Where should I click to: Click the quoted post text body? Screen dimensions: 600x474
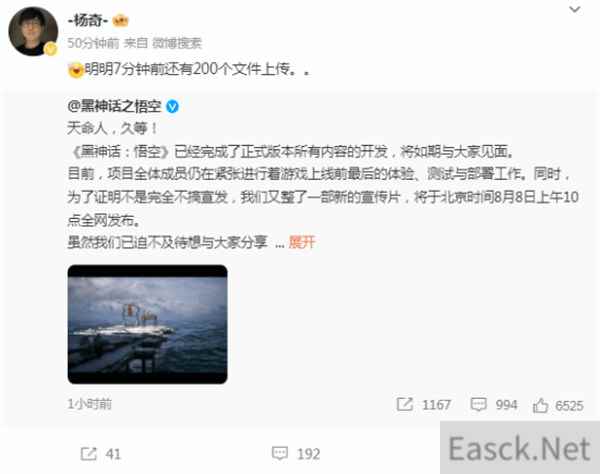click(x=323, y=186)
